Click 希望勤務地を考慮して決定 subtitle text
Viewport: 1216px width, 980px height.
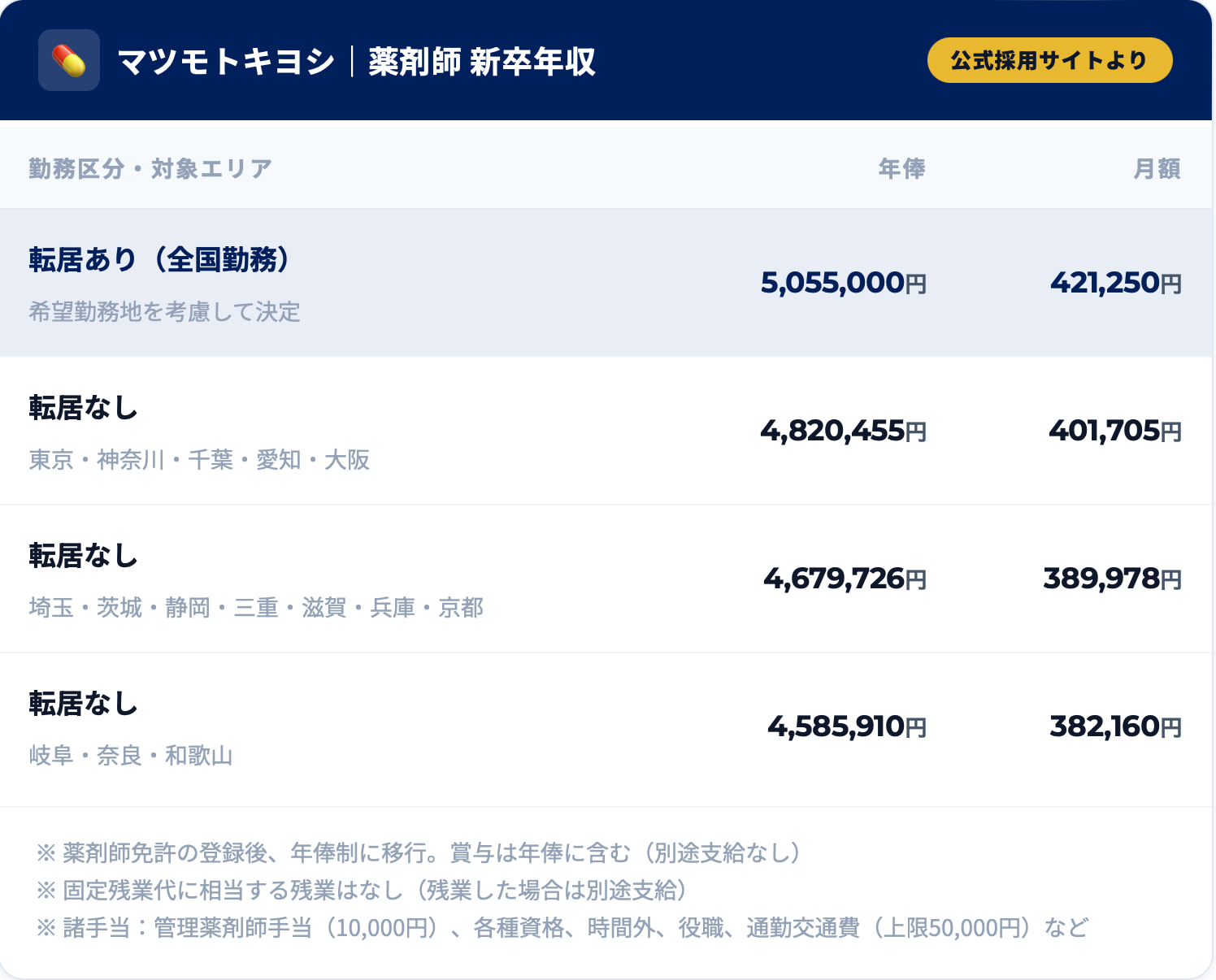pos(164,312)
